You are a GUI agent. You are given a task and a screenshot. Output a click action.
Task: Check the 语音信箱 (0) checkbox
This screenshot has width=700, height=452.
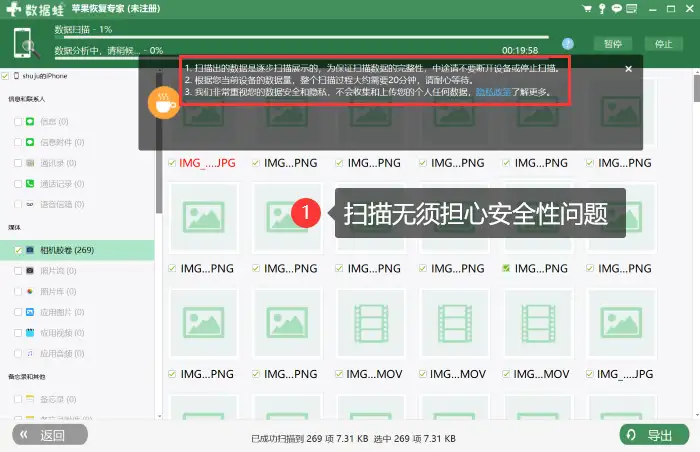tap(18, 204)
